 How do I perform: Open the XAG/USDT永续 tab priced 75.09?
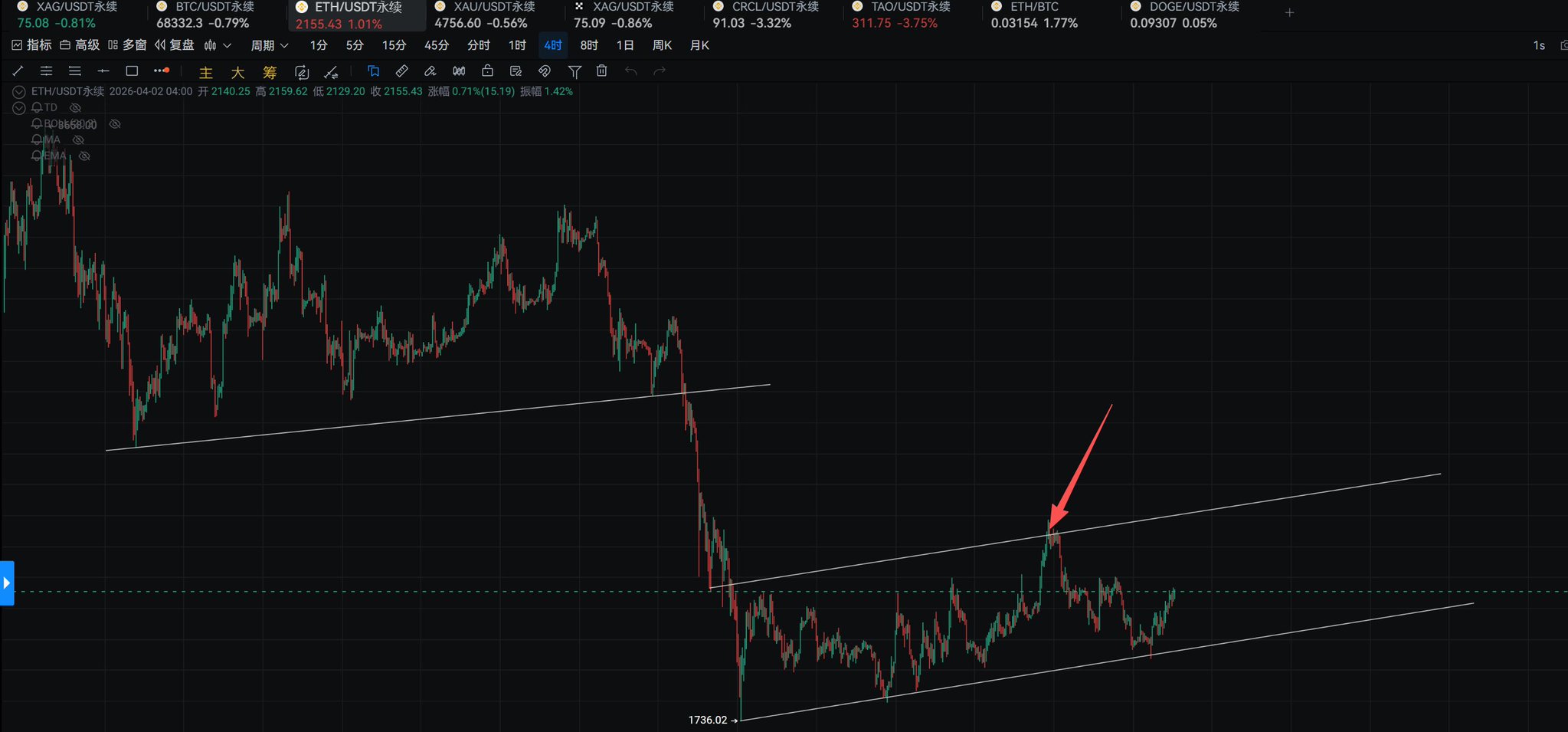pos(624,15)
